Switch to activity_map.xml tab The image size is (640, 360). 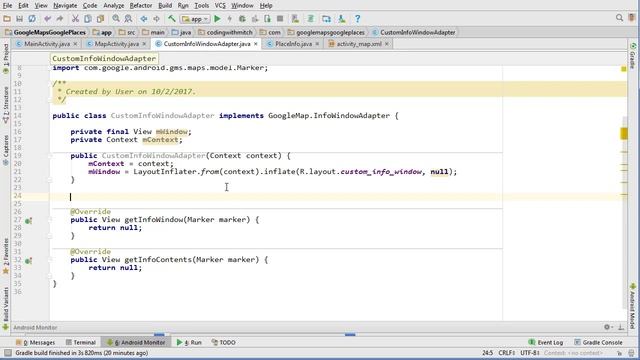pyautogui.click(x=359, y=44)
